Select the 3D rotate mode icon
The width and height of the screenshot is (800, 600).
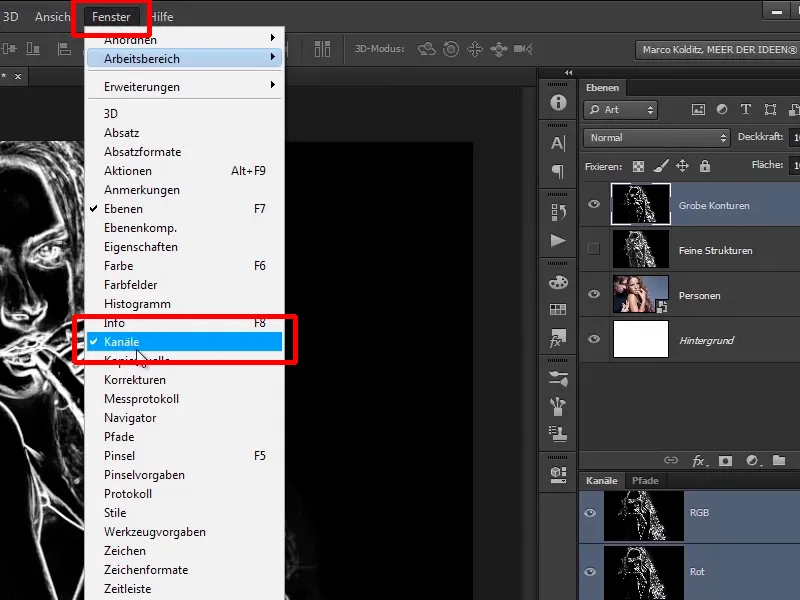[427, 49]
